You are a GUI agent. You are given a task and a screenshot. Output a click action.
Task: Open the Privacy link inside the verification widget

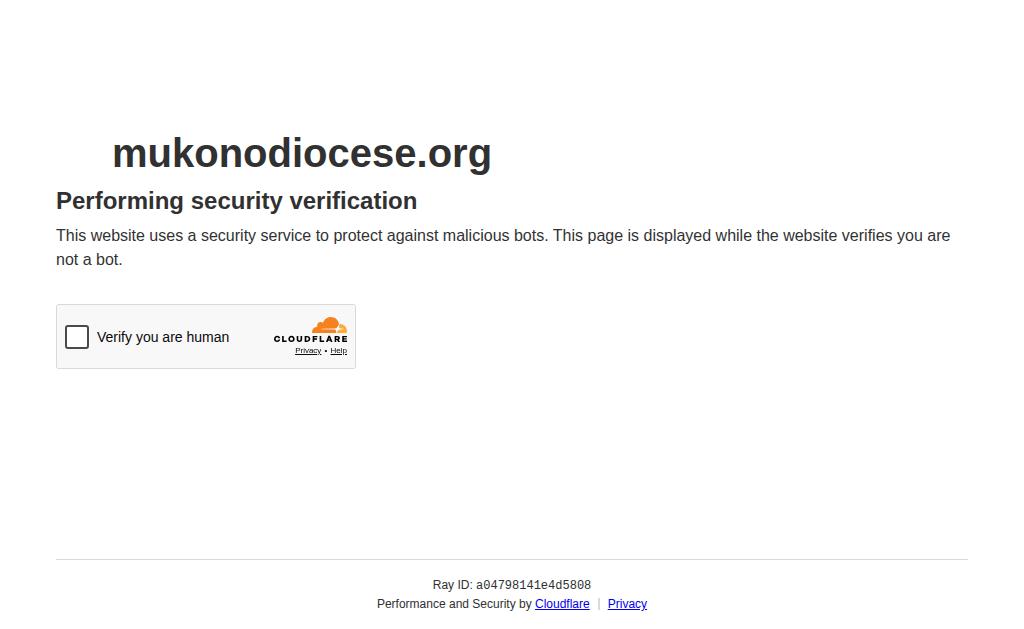click(x=308, y=351)
